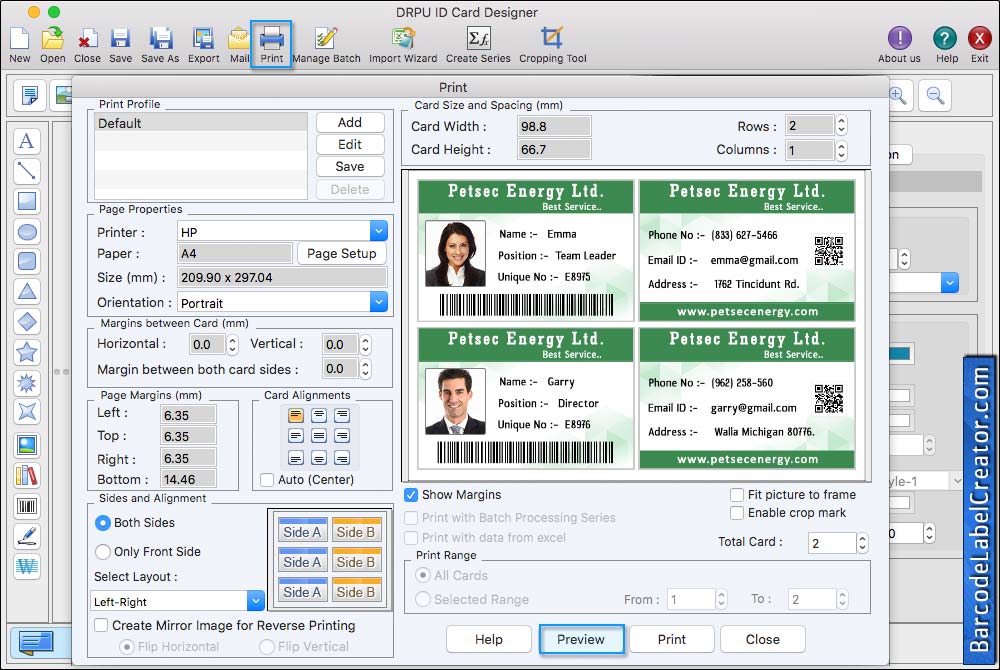Open Page Setup

[x=342, y=254]
